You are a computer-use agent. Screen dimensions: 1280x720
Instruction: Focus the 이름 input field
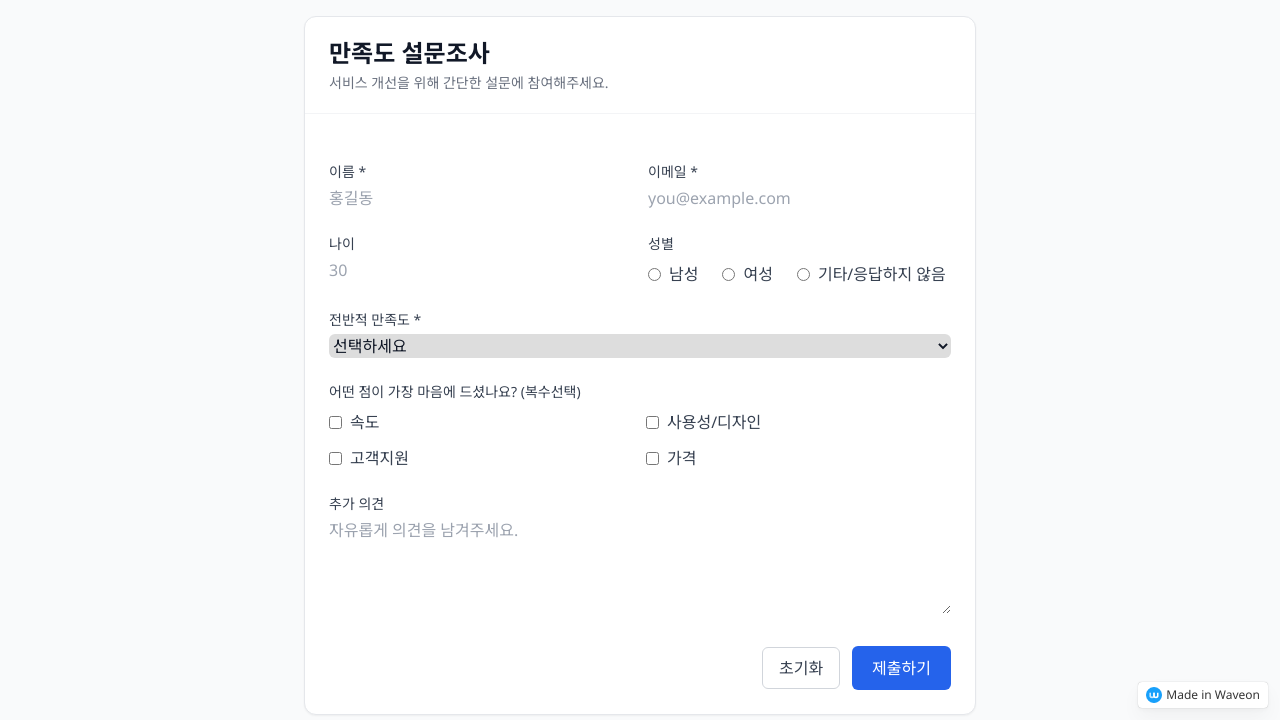[480, 198]
